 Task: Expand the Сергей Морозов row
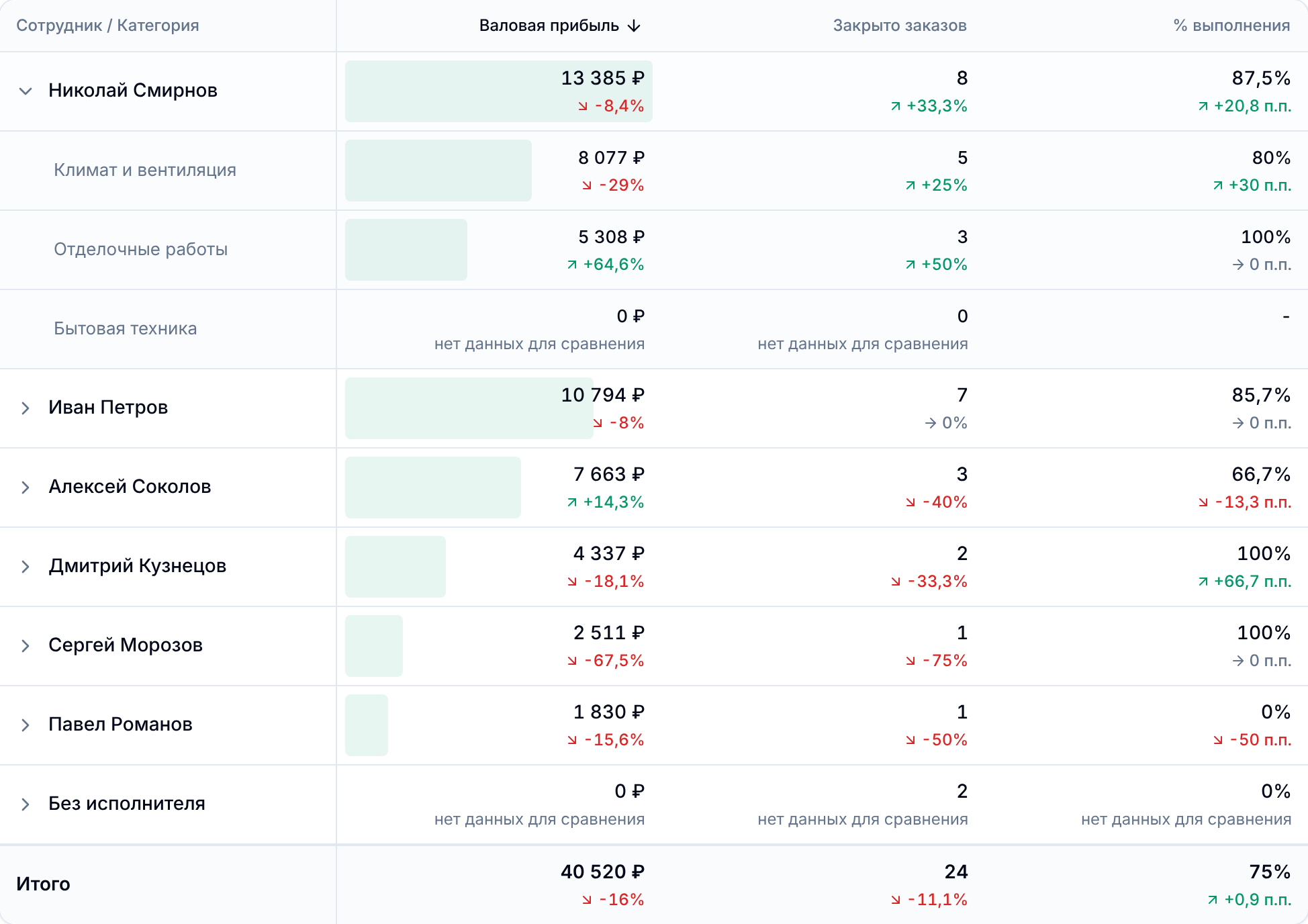26,646
